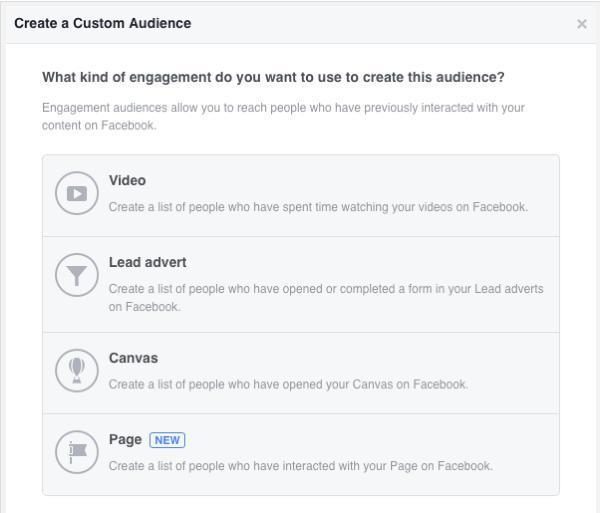Click 'content on Facebook.' in intro text
The width and height of the screenshot is (600, 513).
pyautogui.click(x=99, y=125)
